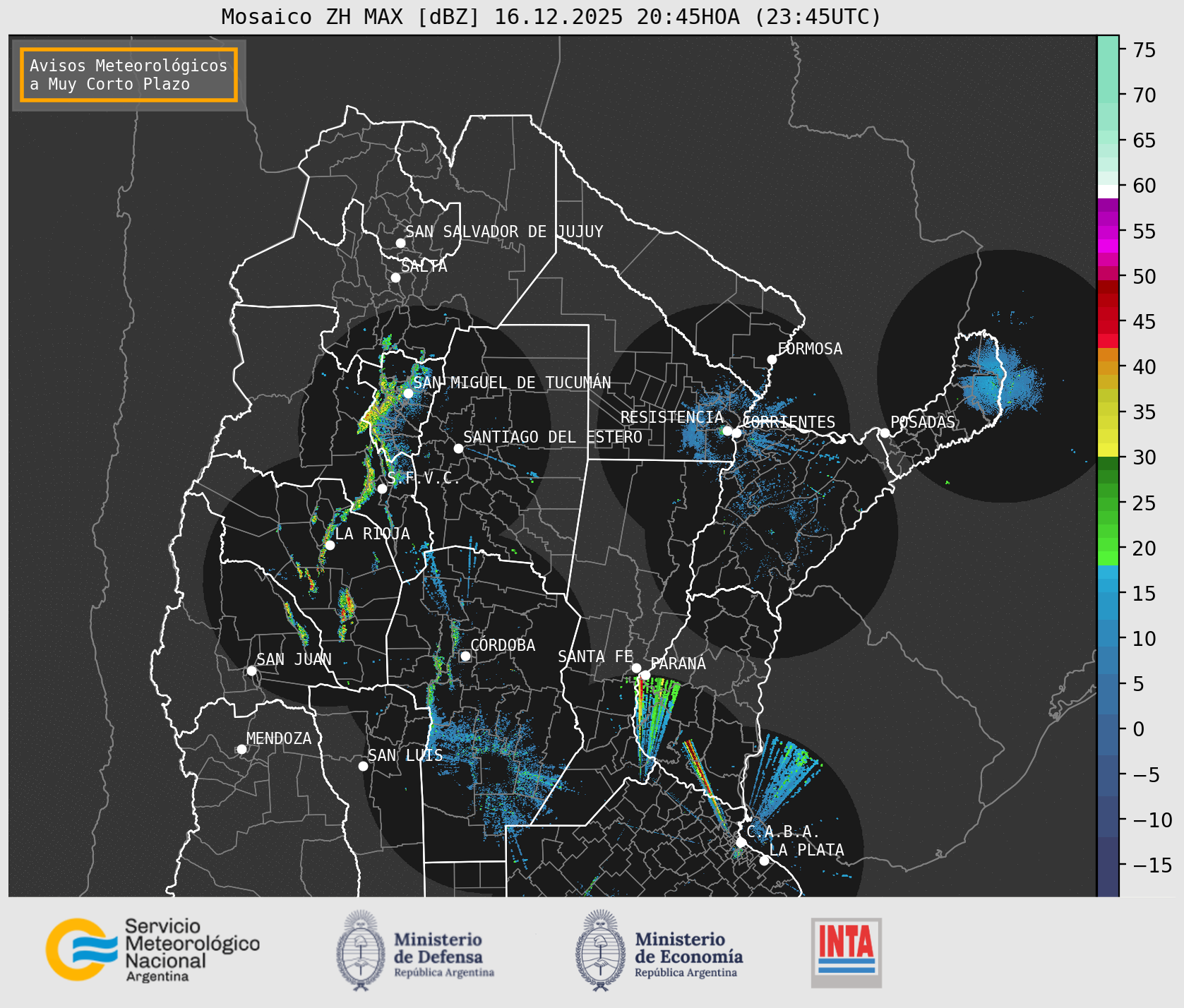Click the Ministerio de Economía emblem

(602, 950)
